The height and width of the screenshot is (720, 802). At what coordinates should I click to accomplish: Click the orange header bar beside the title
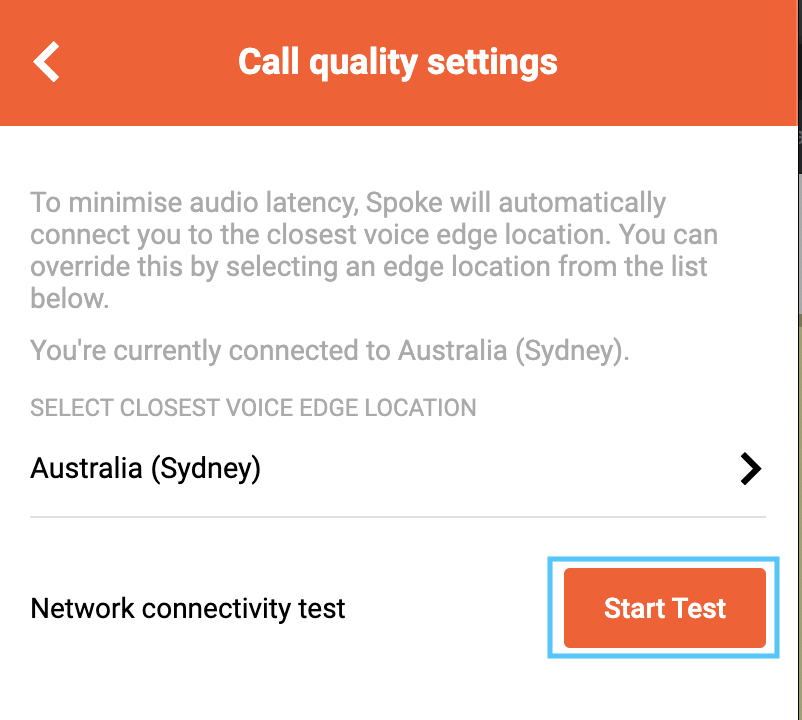click(x=675, y=62)
